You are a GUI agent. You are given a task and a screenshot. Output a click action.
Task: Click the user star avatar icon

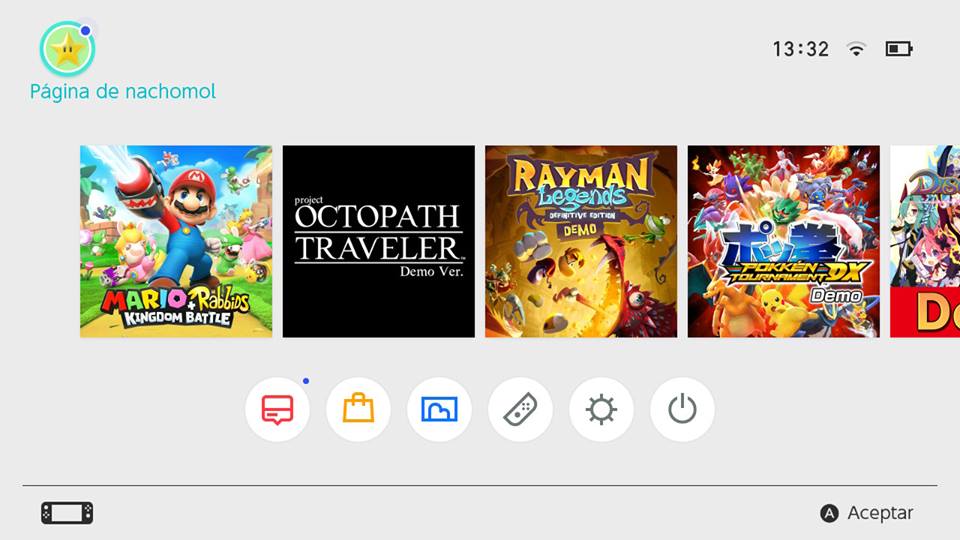tap(67, 49)
